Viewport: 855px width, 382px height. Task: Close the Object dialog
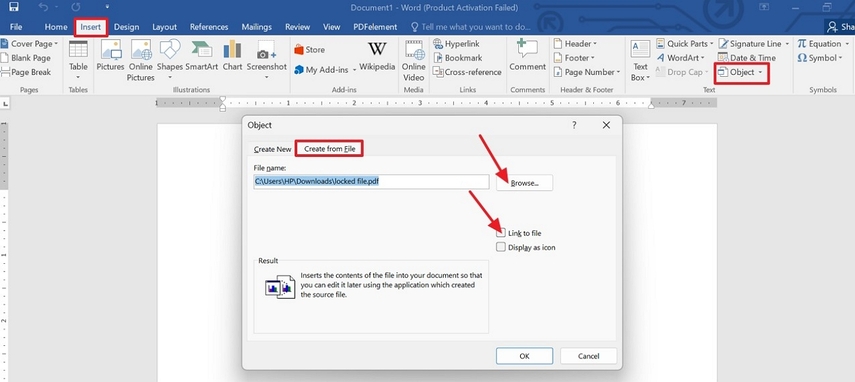click(x=606, y=125)
